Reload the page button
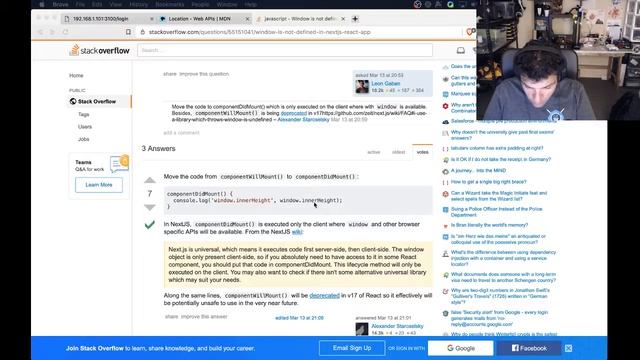 pos(65,32)
